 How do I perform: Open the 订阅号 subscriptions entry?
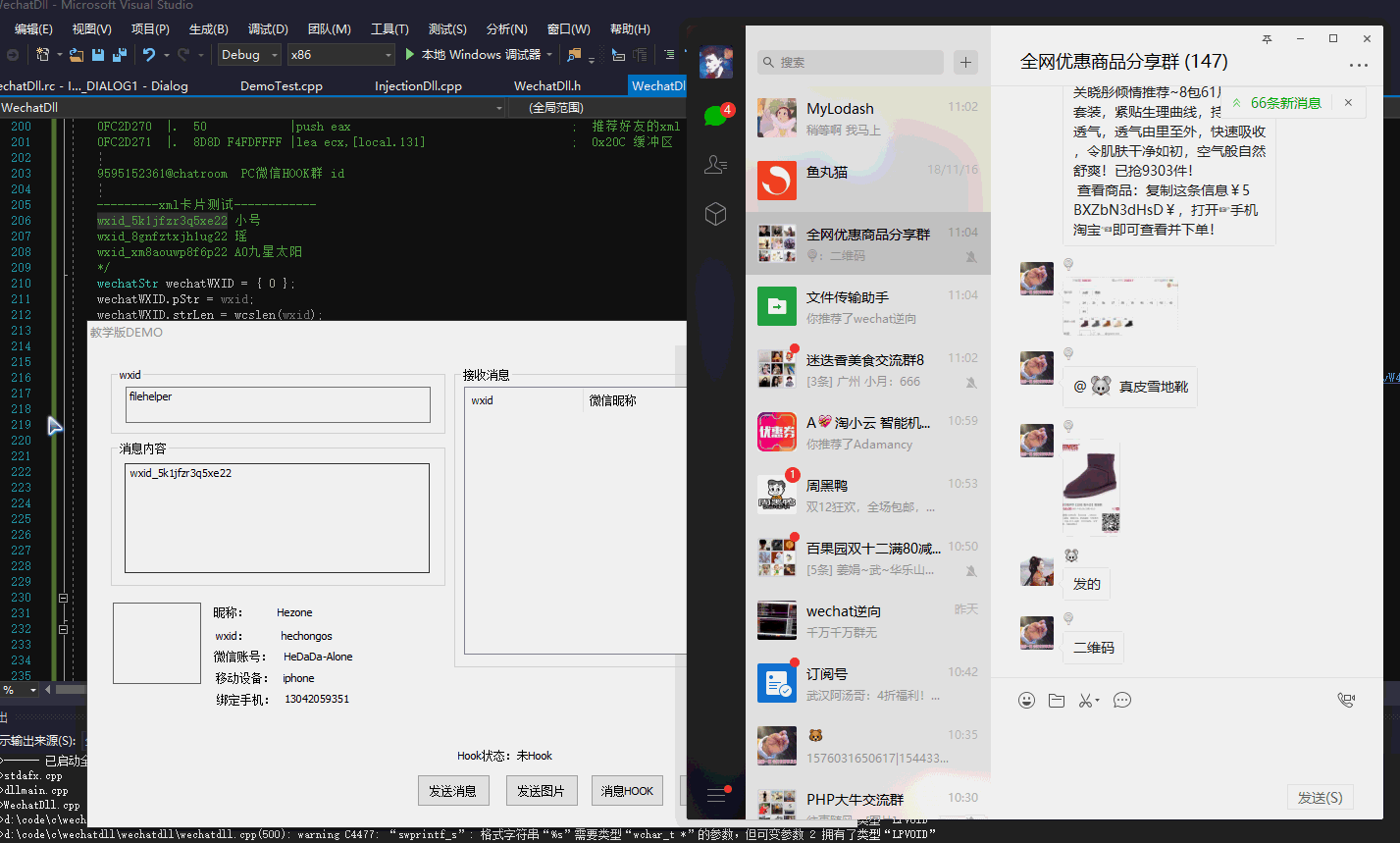[x=868, y=683]
